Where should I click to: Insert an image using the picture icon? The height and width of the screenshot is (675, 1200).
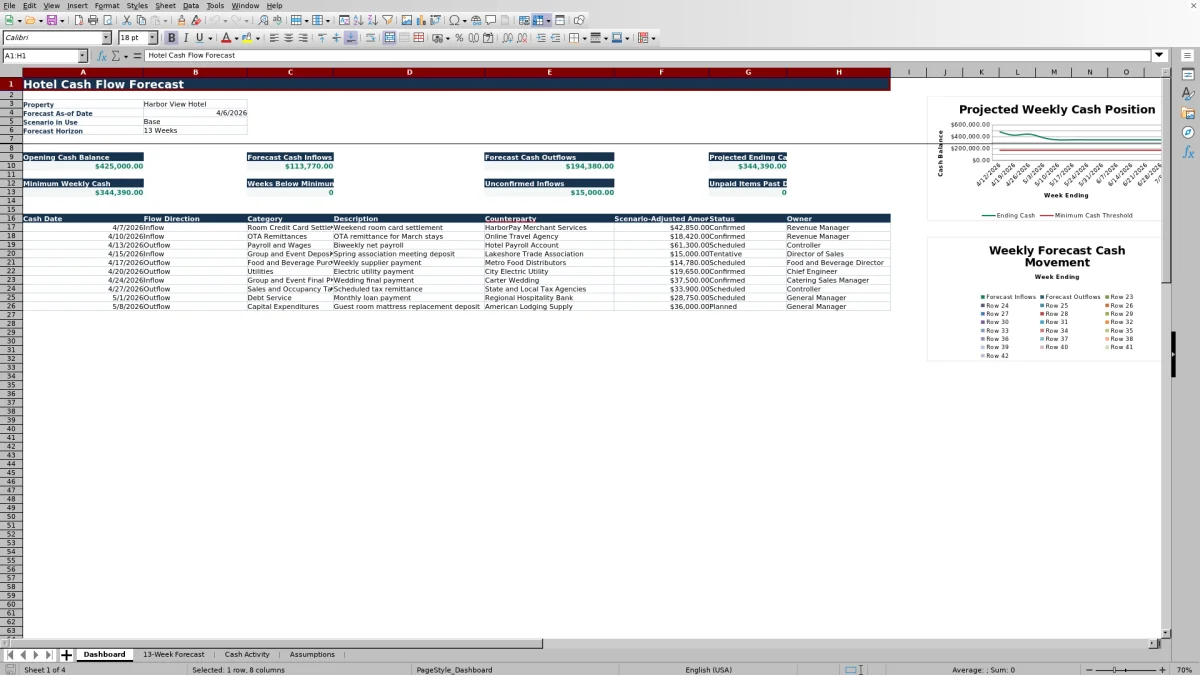tap(406, 20)
